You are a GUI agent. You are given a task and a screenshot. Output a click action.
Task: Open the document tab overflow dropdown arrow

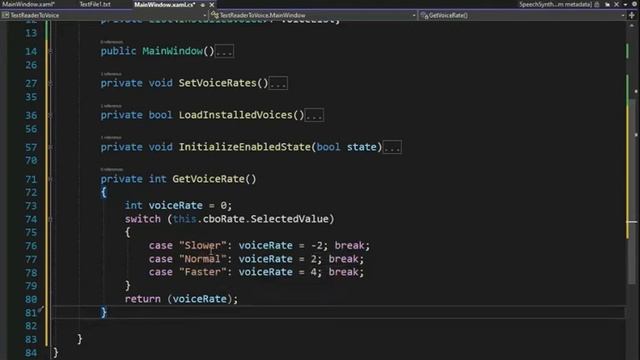pyautogui.click(x=625, y=4)
